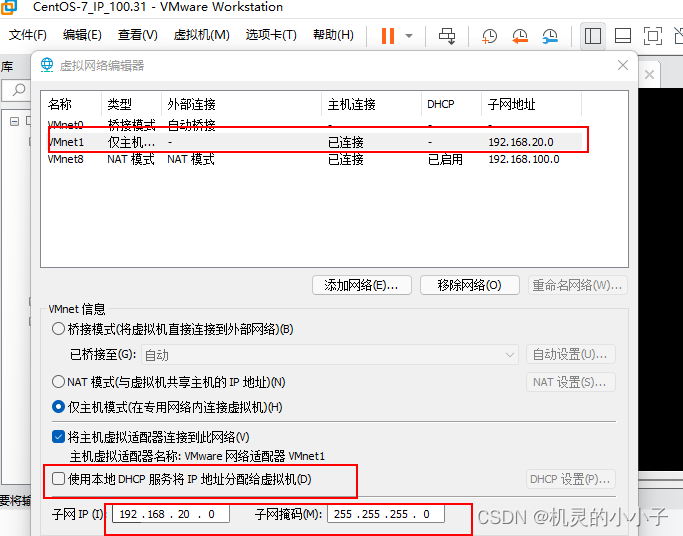Open the 已桥接至 自动 dropdown
Viewport: 683px width, 536px height.
(330, 354)
